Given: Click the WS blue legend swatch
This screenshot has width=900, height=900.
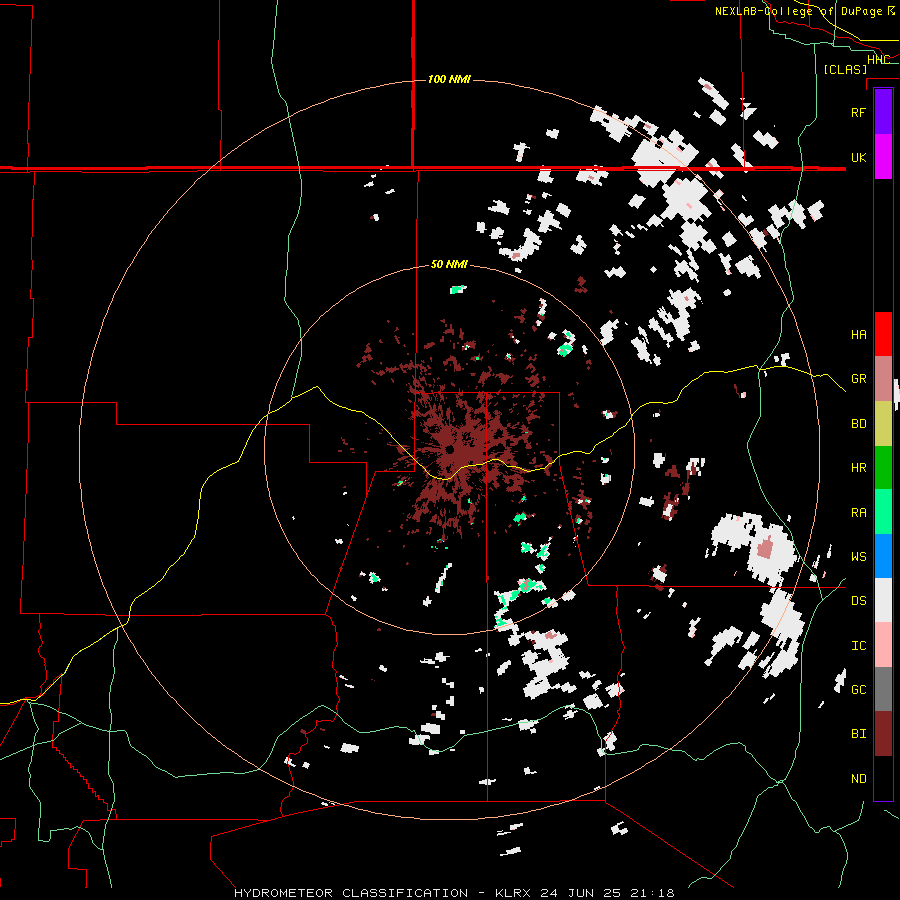Looking at the screenshot, I should (883, 556).
